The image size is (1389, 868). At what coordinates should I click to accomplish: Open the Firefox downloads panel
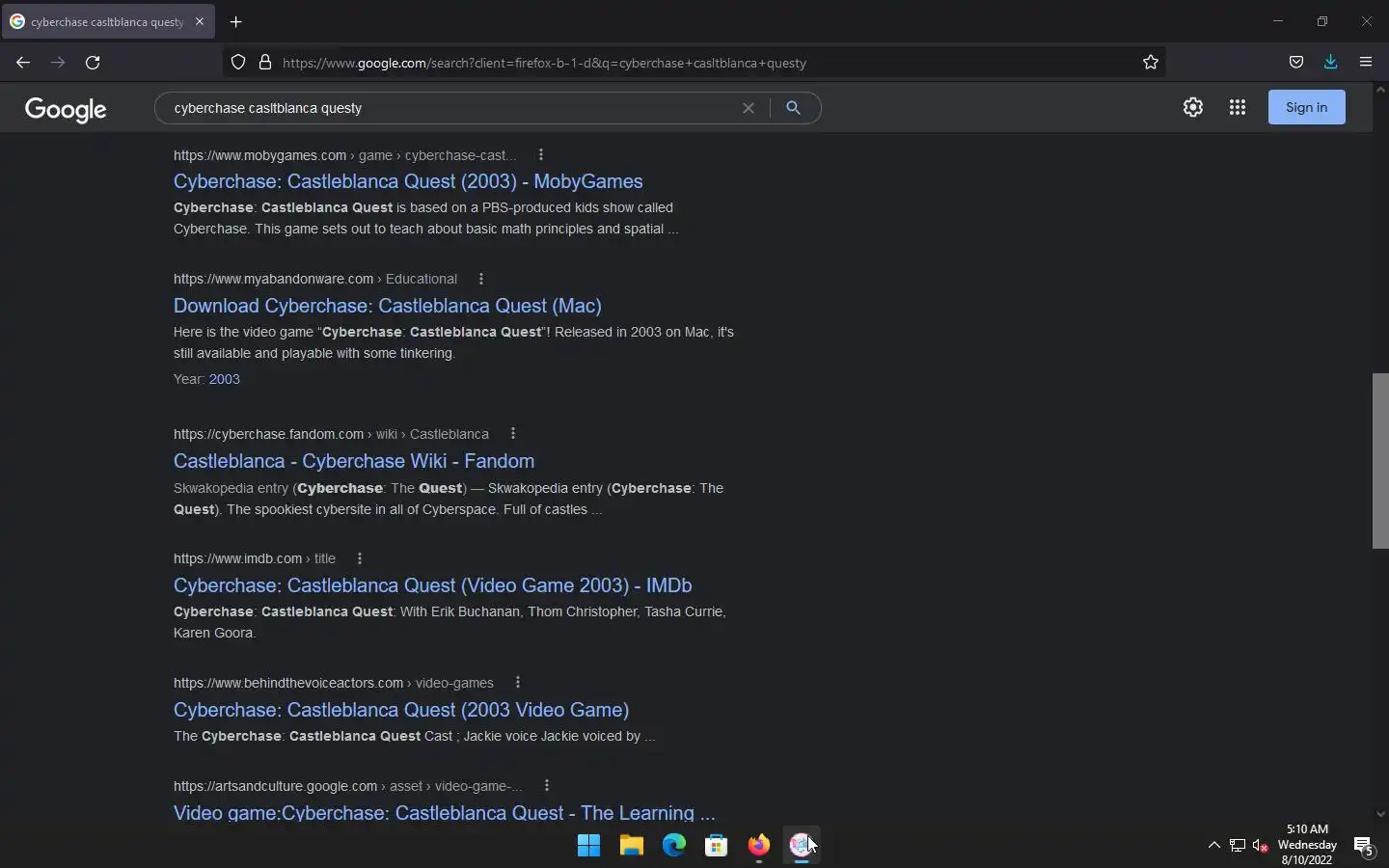(1331, 63)
